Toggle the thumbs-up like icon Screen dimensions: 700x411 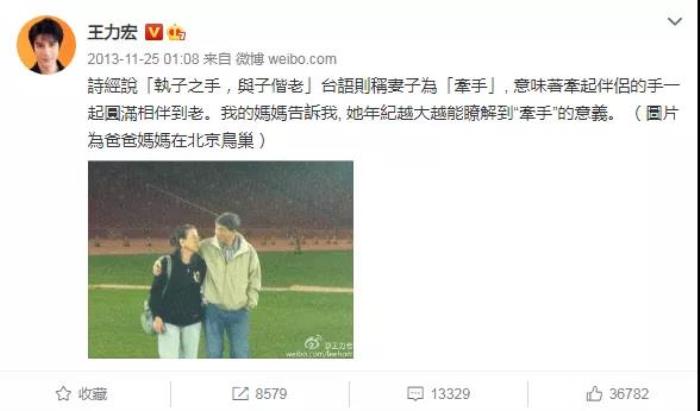(x=594, y=394)
